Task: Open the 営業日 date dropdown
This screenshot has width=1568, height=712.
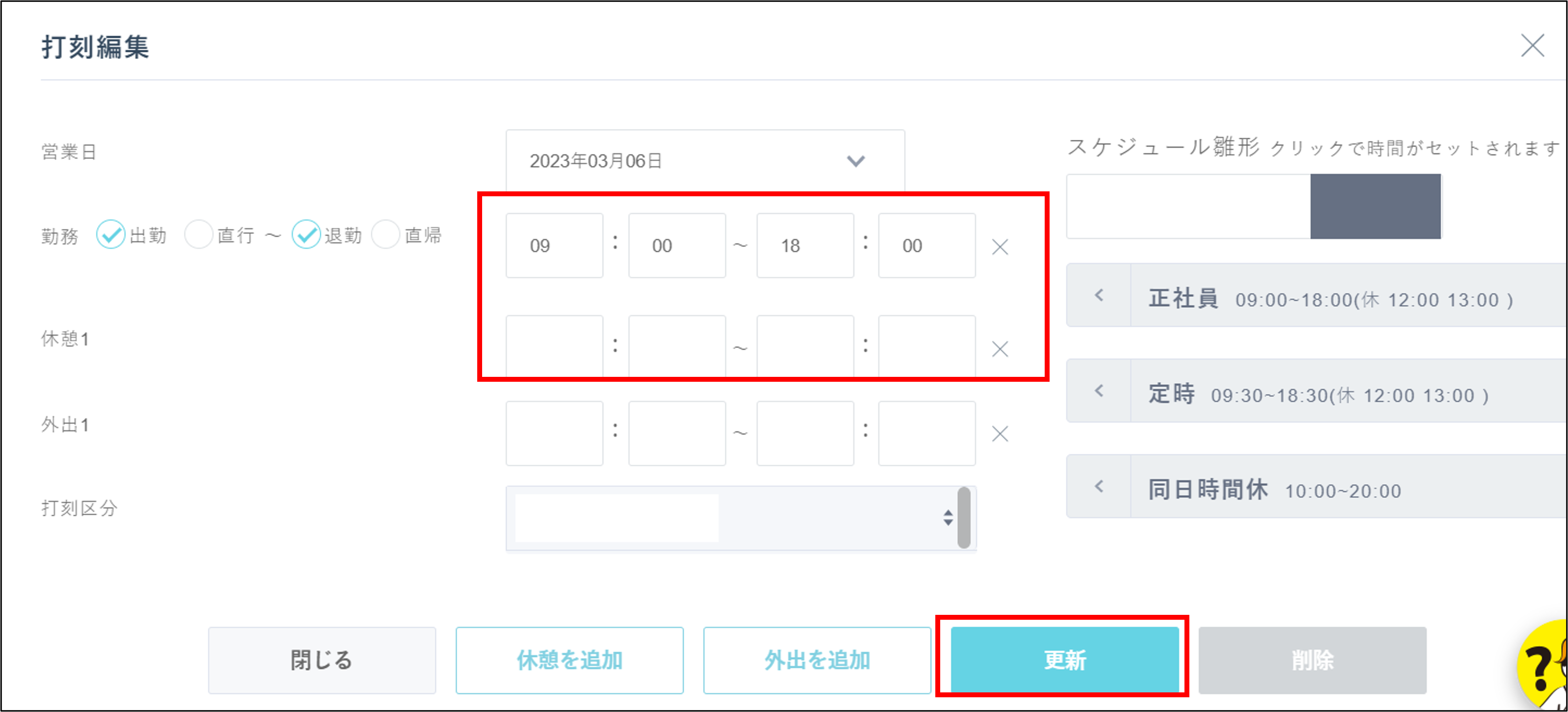Action: coord(705,161)
